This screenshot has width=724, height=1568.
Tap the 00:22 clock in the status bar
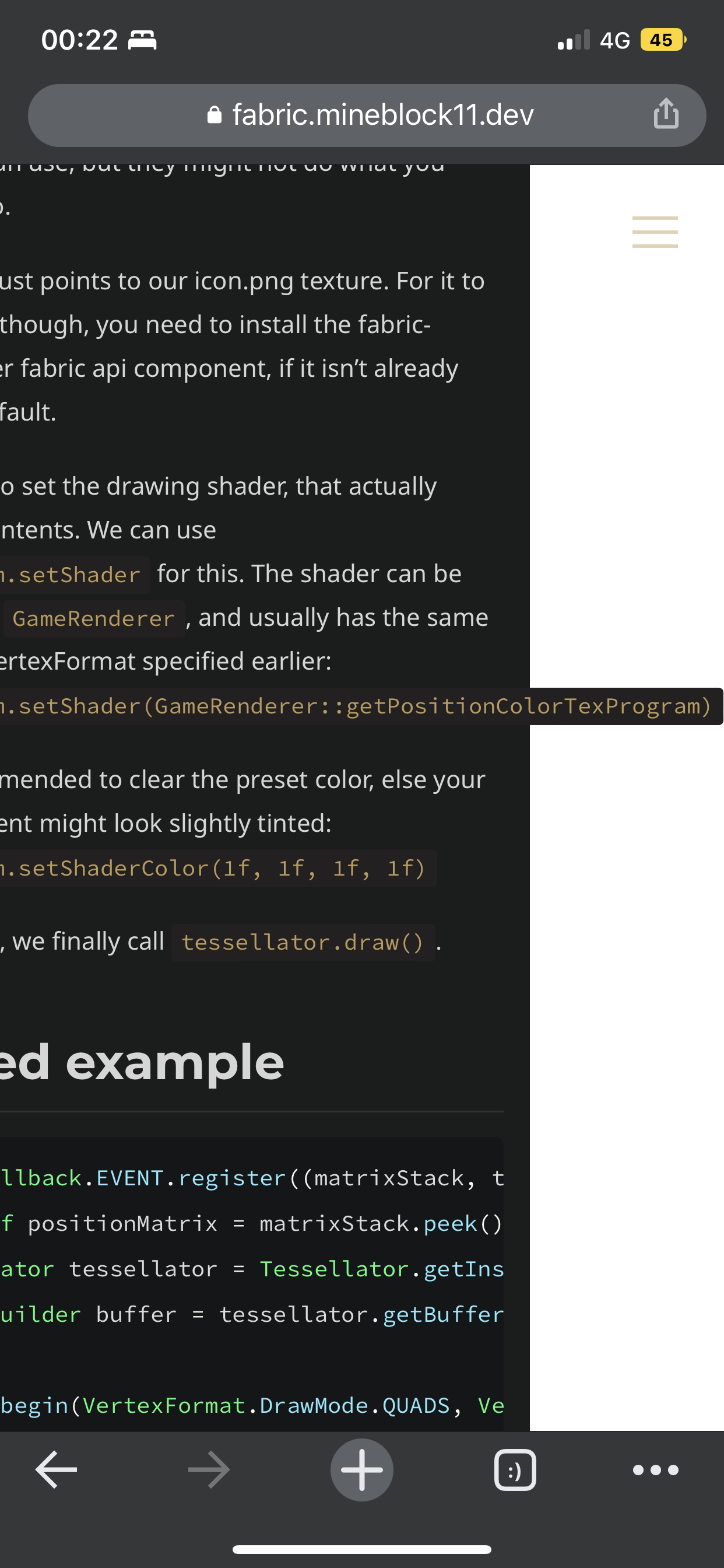[79, 39]
